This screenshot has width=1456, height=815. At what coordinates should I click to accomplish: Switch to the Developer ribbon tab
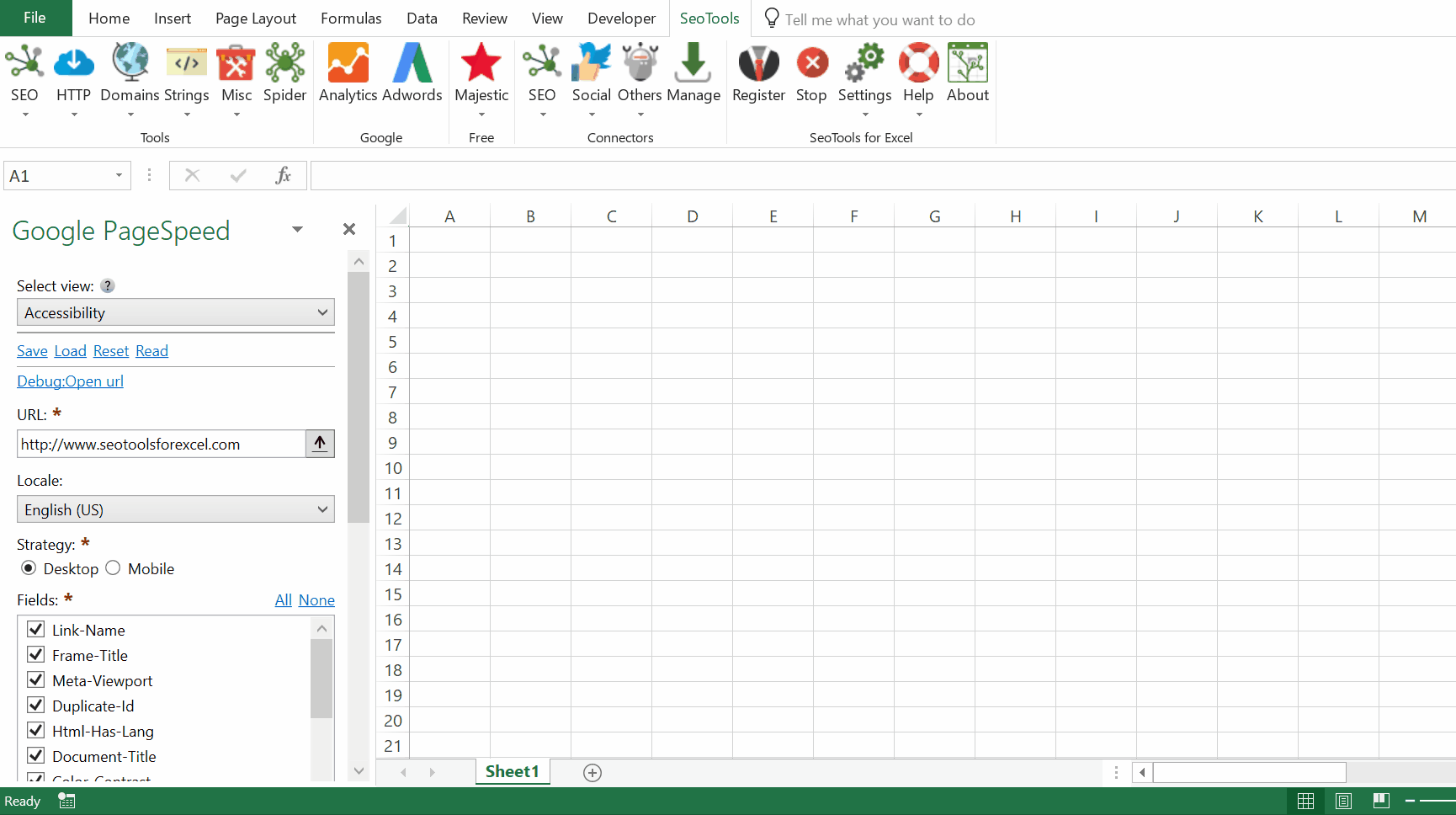point(621,19)
